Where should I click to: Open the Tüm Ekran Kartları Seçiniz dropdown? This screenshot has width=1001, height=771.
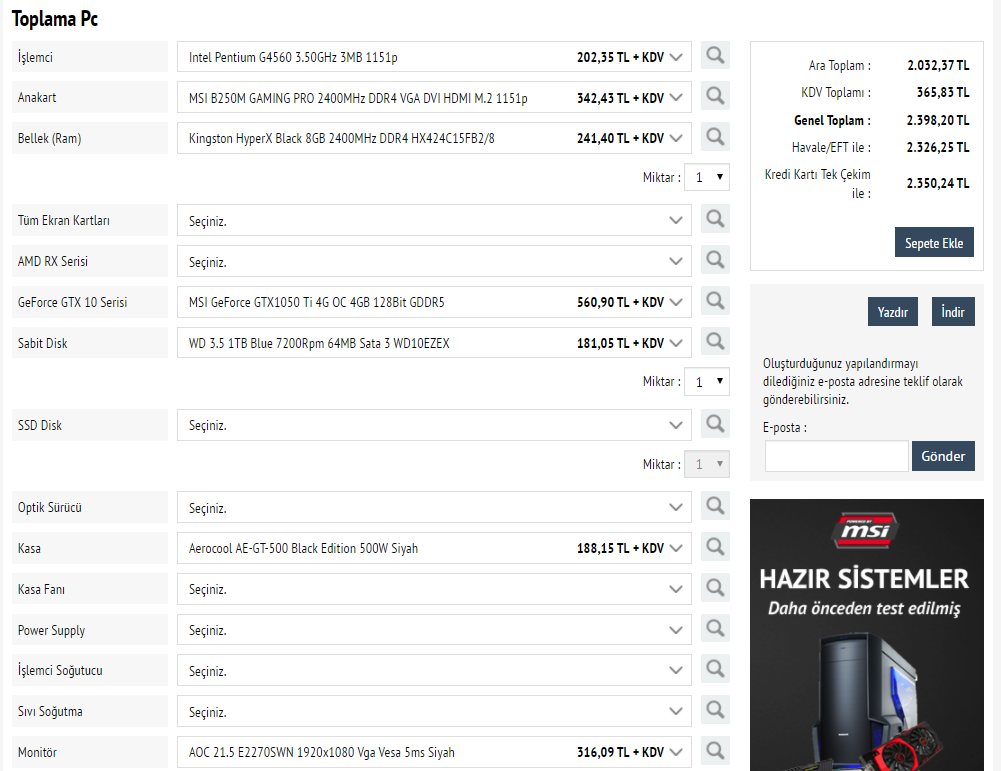(434, 220)
